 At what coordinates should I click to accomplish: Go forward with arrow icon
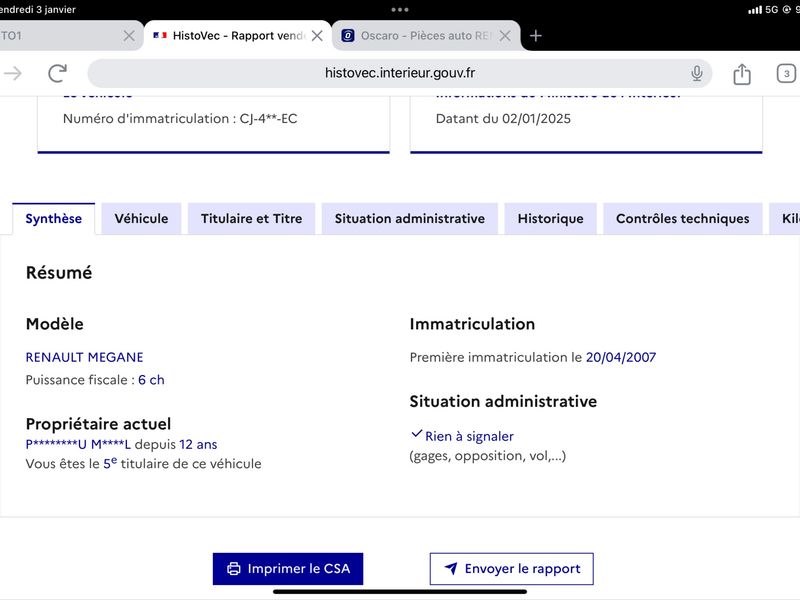13,73
